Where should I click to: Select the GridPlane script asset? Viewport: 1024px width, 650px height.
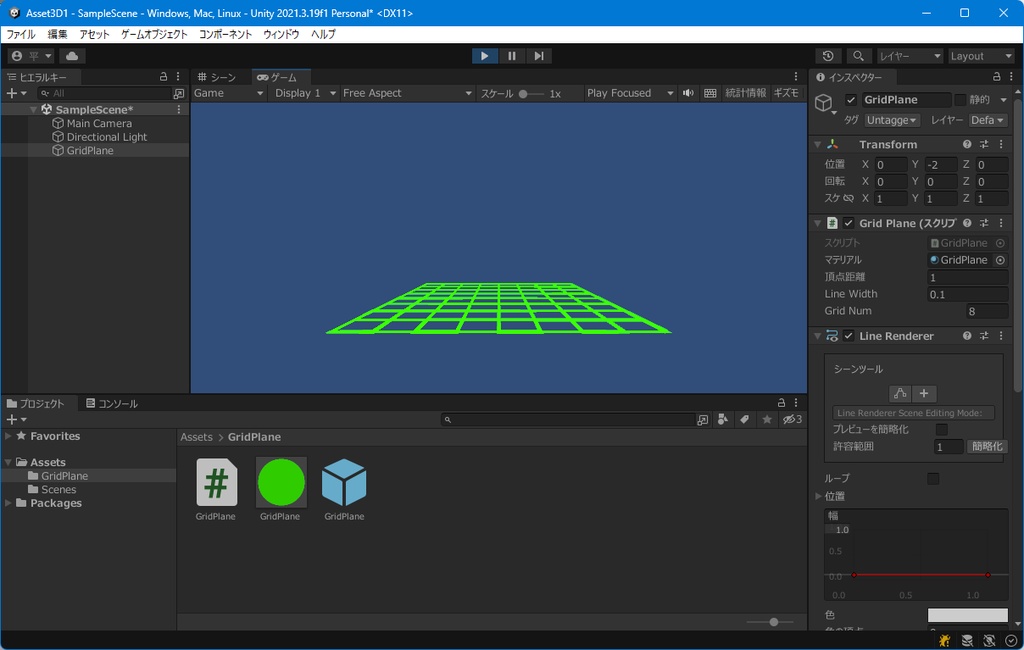[216, 490]
